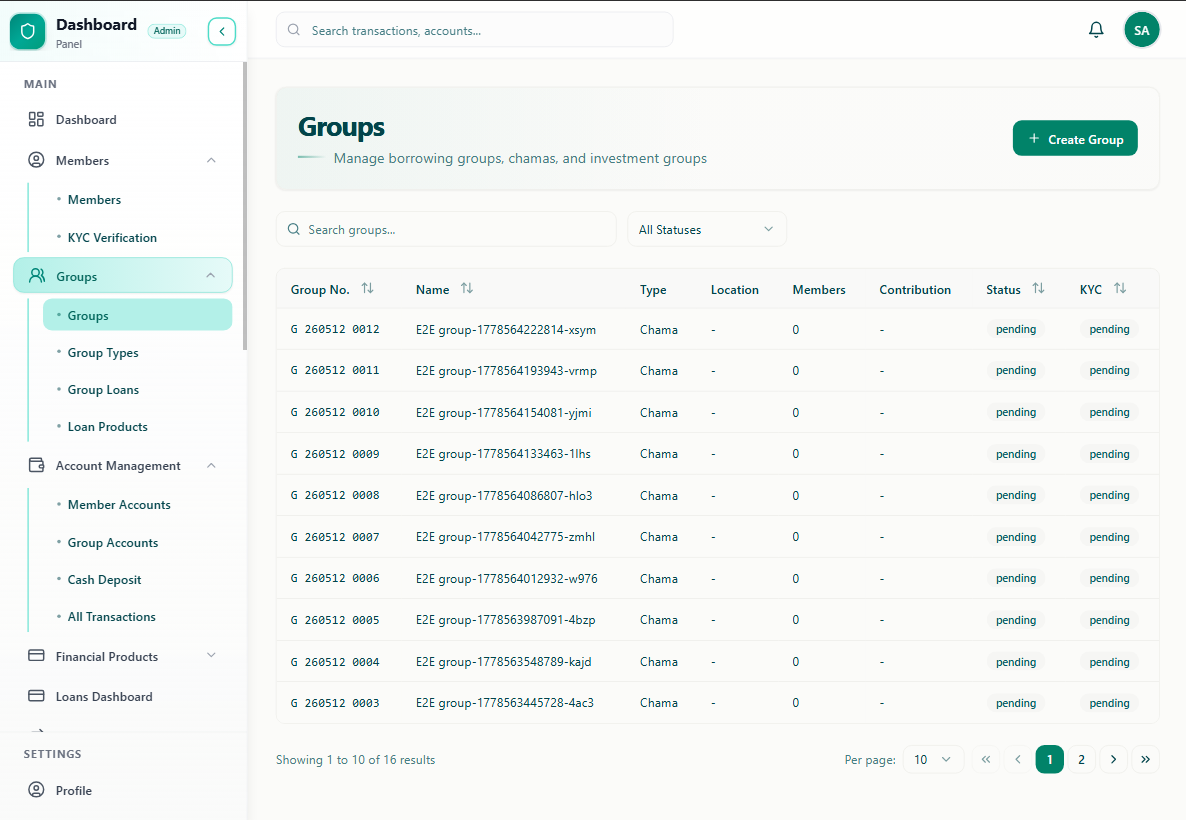Click the Create Group button

[x=1075, y=138]
